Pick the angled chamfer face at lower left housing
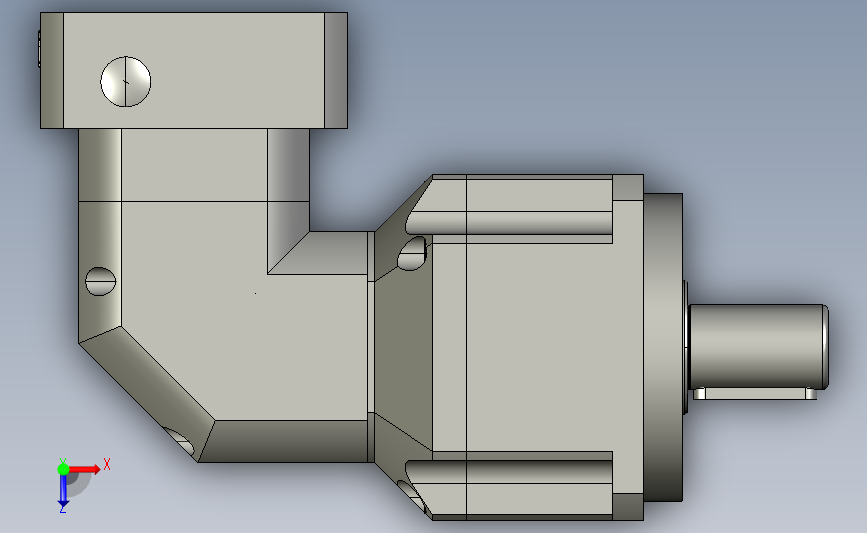The height and width of the screenshot is (533, 867). tap(147, 394)
